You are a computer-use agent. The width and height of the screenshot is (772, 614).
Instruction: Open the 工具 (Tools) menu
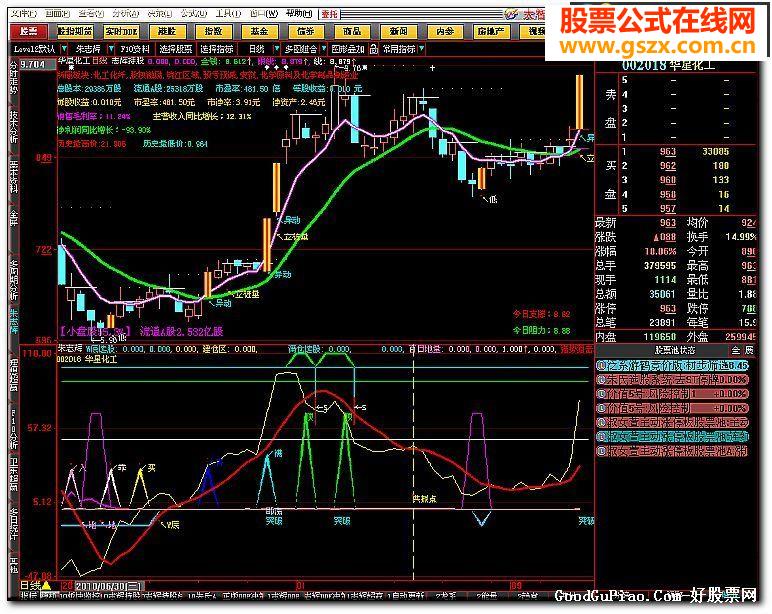pyautogui.click(x=228, y=13)
